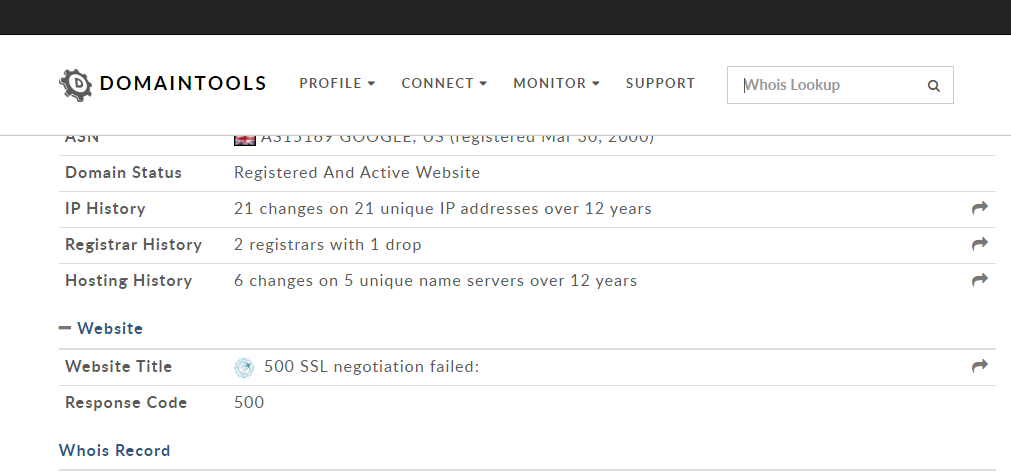Click the DOMAINTOOLS wordmark text

click(x=183, y=84)
